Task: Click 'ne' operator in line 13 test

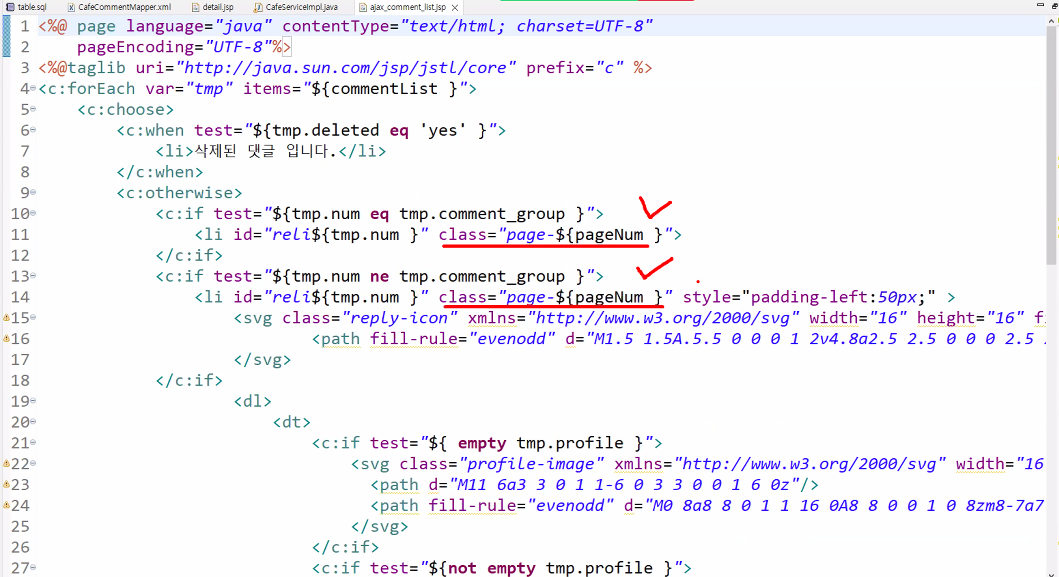Action: [379, 276]
